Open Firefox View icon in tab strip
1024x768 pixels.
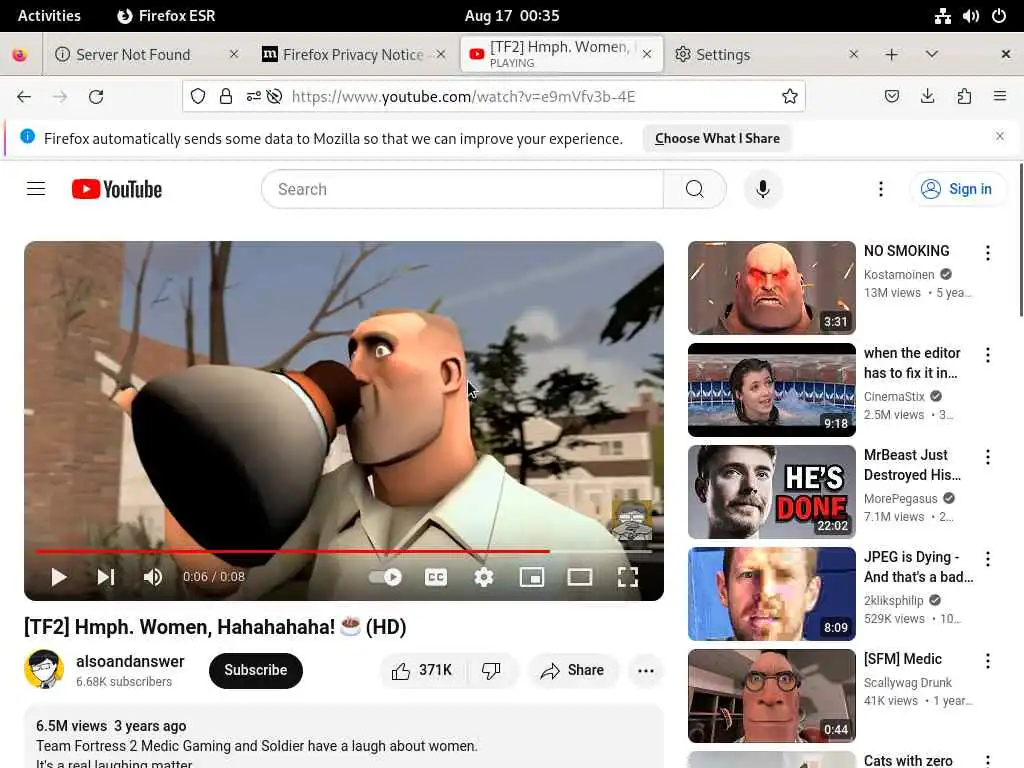pos(20,55)
